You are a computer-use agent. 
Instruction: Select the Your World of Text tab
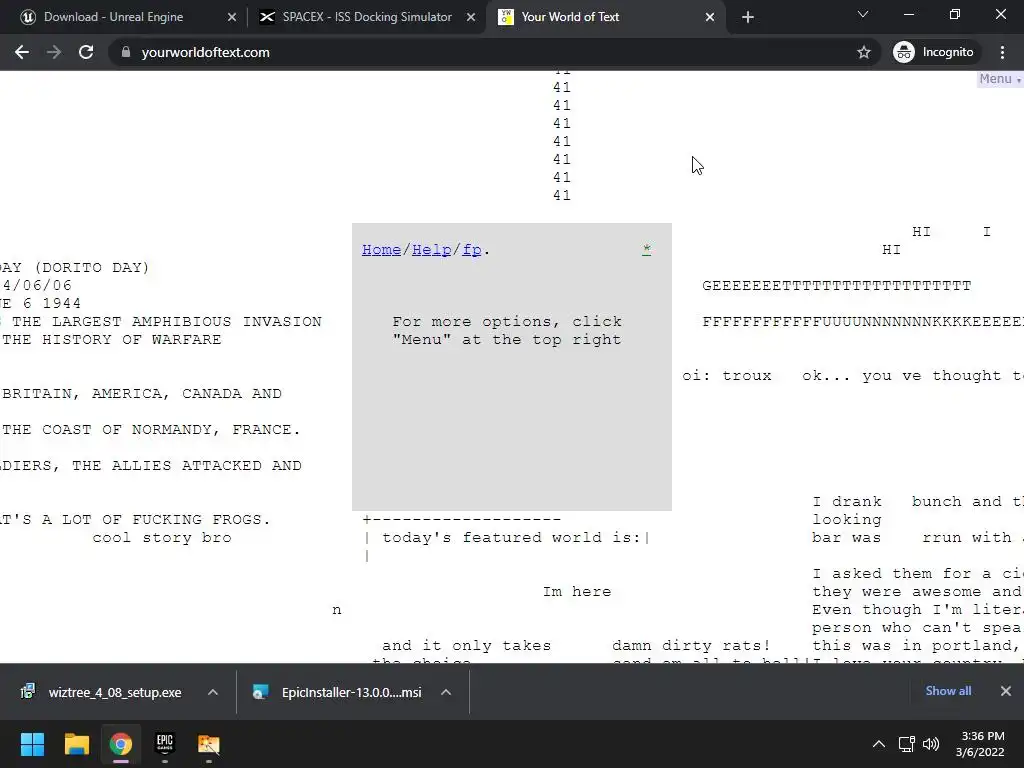pos(569,17)
